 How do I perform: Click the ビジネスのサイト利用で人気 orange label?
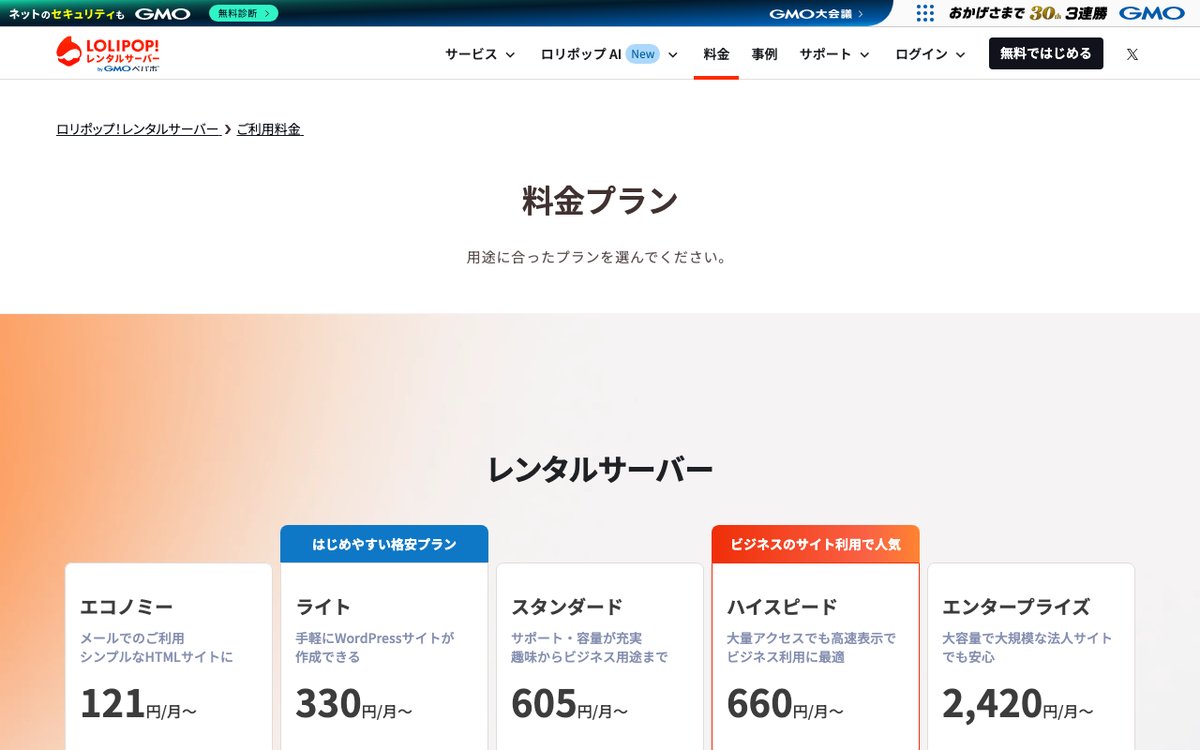[815, 544]
